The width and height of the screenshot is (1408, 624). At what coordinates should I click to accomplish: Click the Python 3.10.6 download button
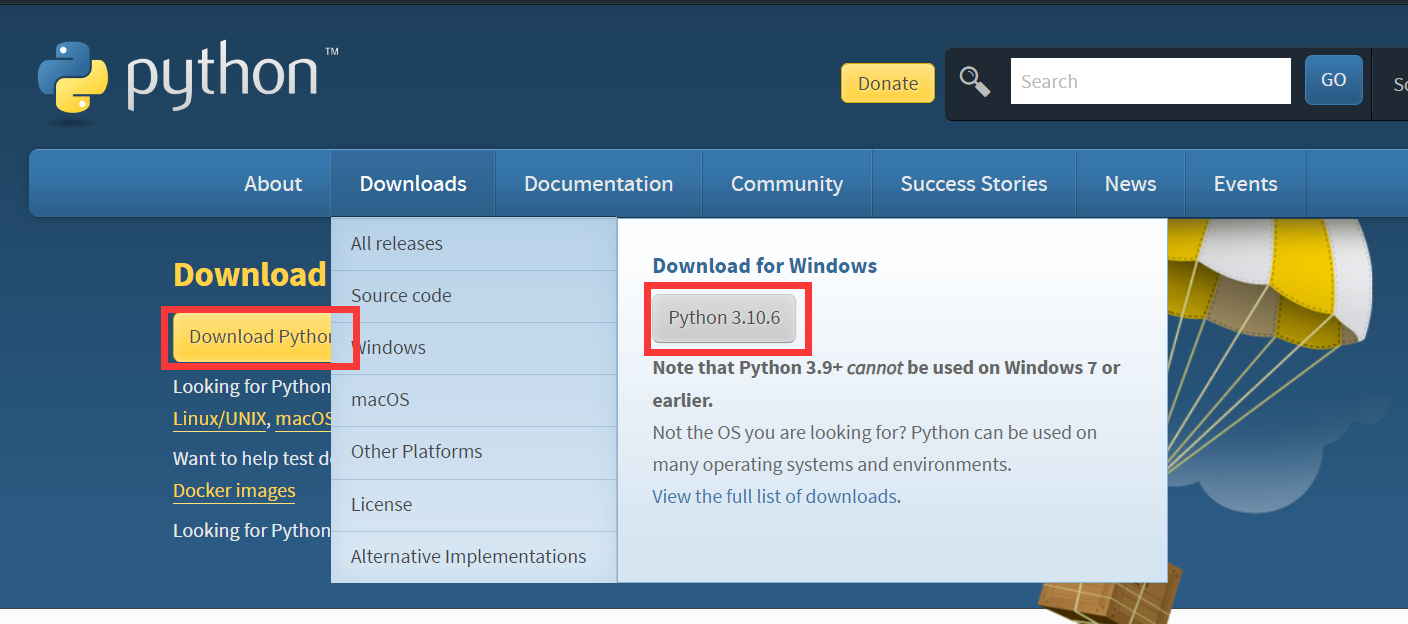(x=724, y=318)
